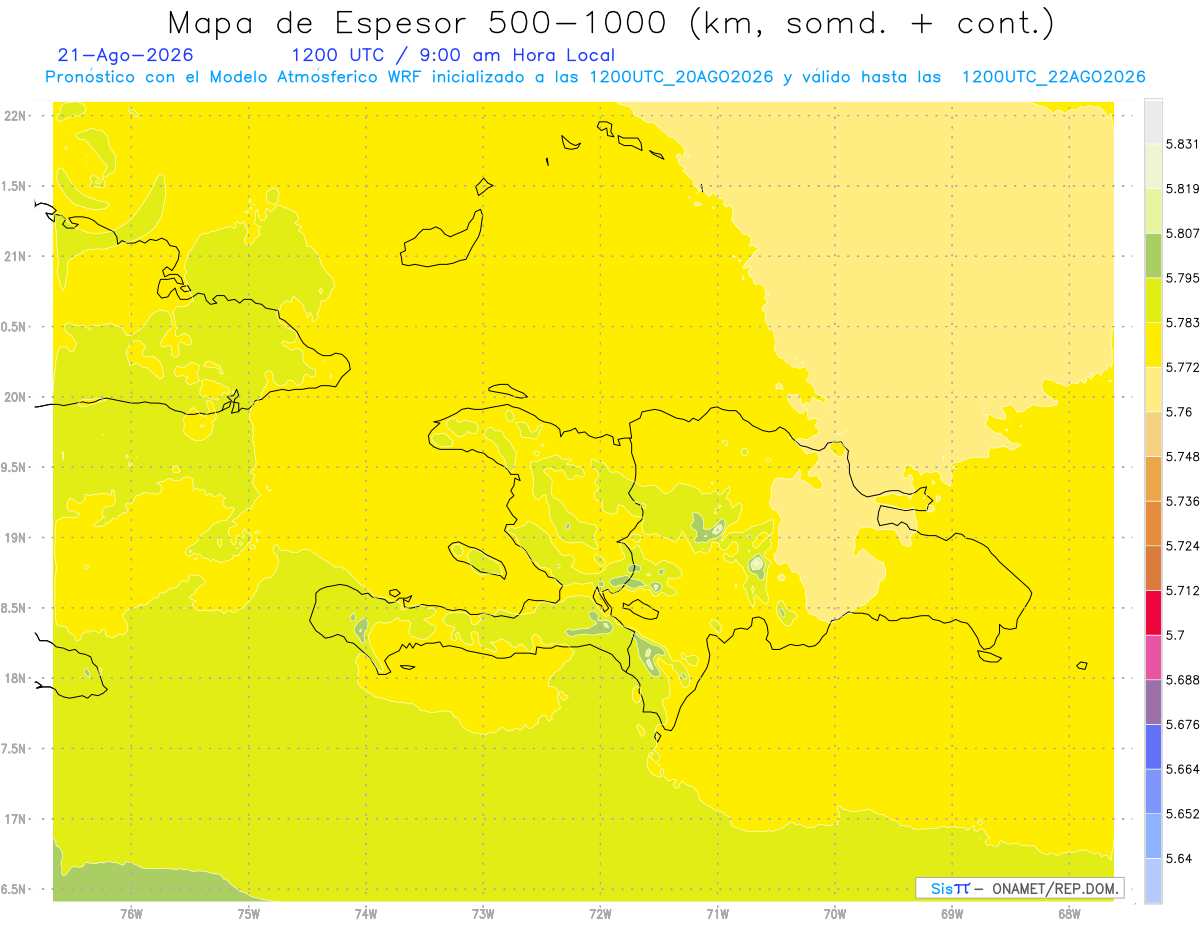The height and width of the screenshot is (927, 1200).
Task: Click the 5.772 value on the color scale
Action: click(x=1182, y=367)
